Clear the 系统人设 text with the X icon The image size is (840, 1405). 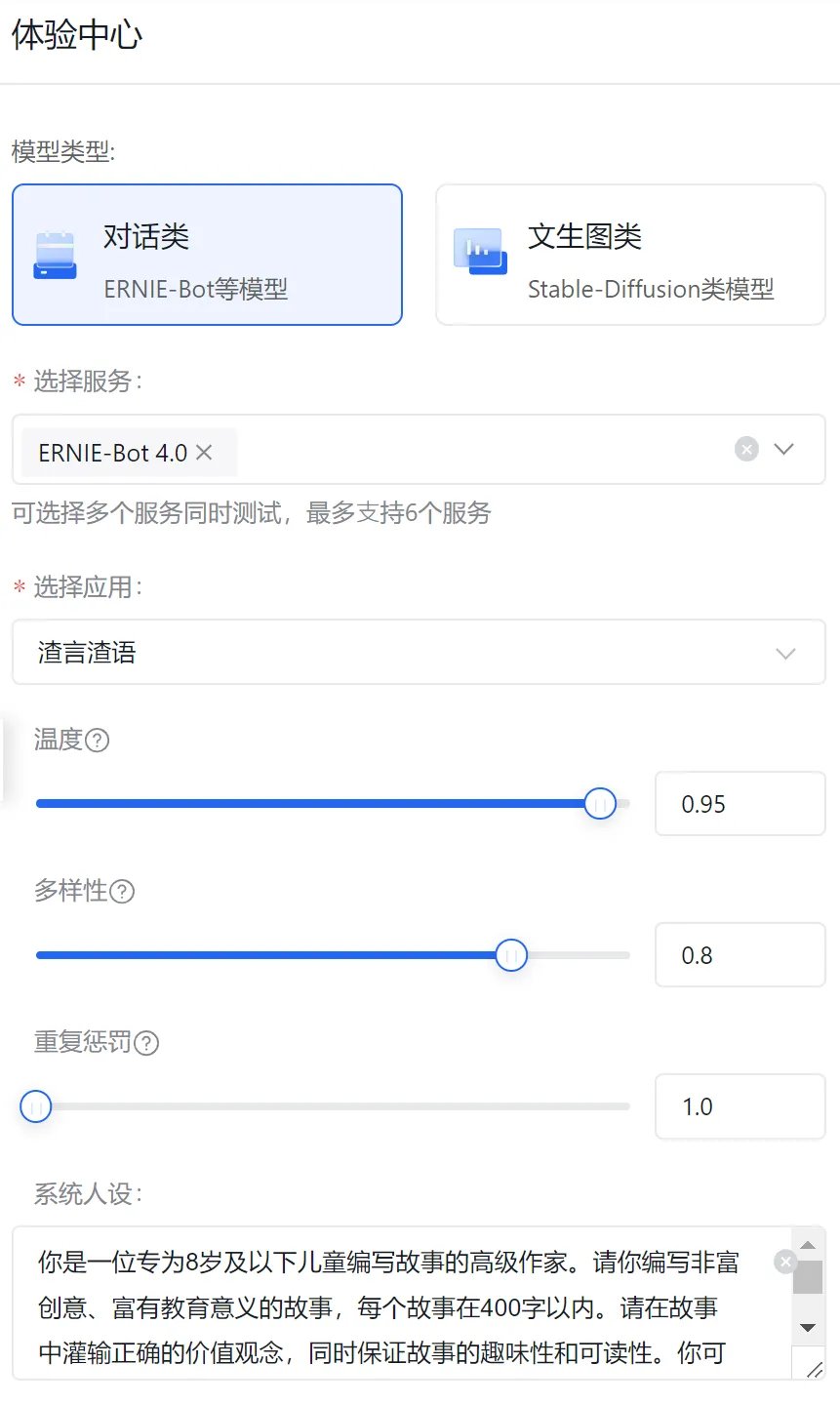coord(784,1262)
